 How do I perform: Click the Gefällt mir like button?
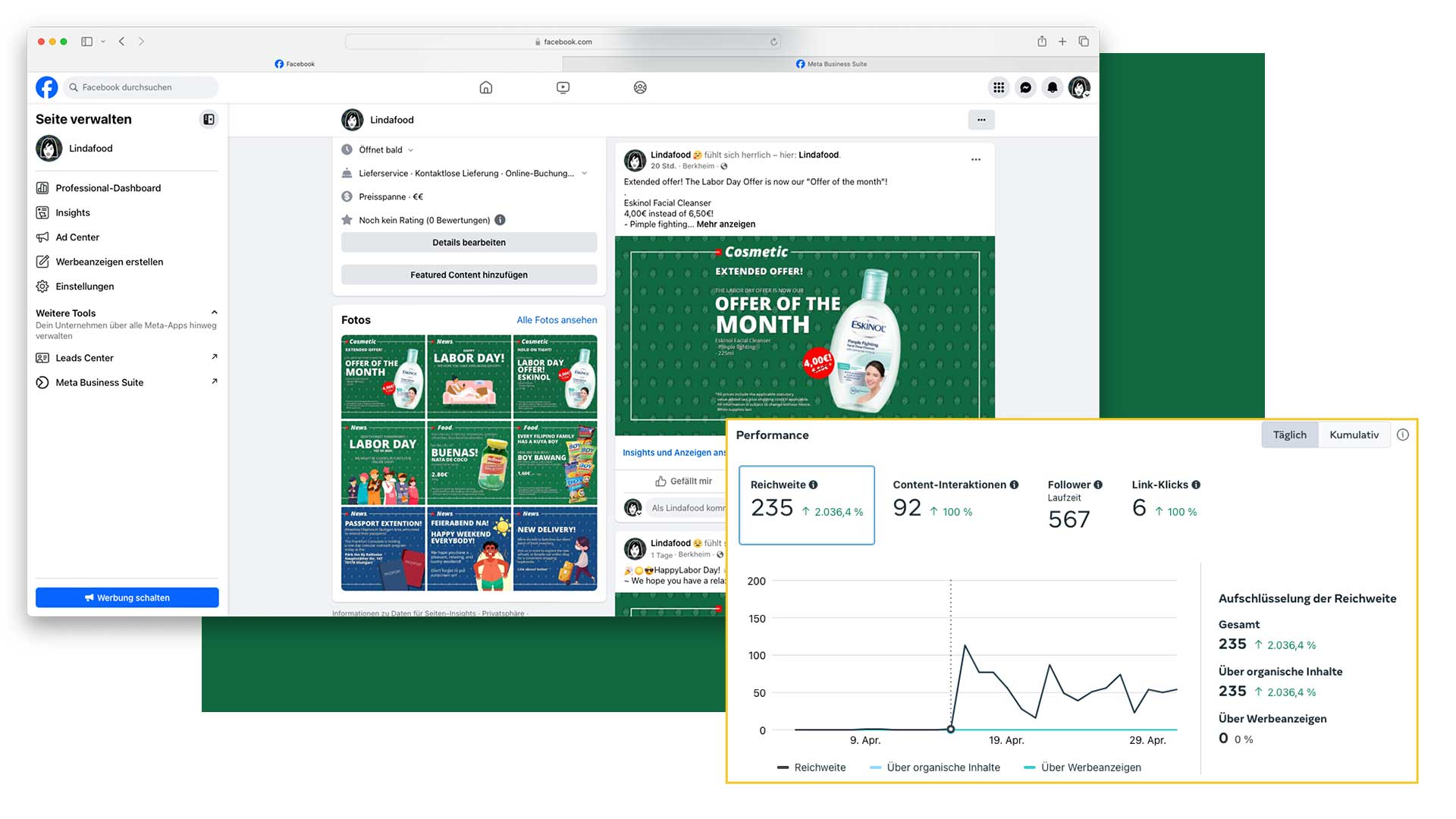(683, 481)
